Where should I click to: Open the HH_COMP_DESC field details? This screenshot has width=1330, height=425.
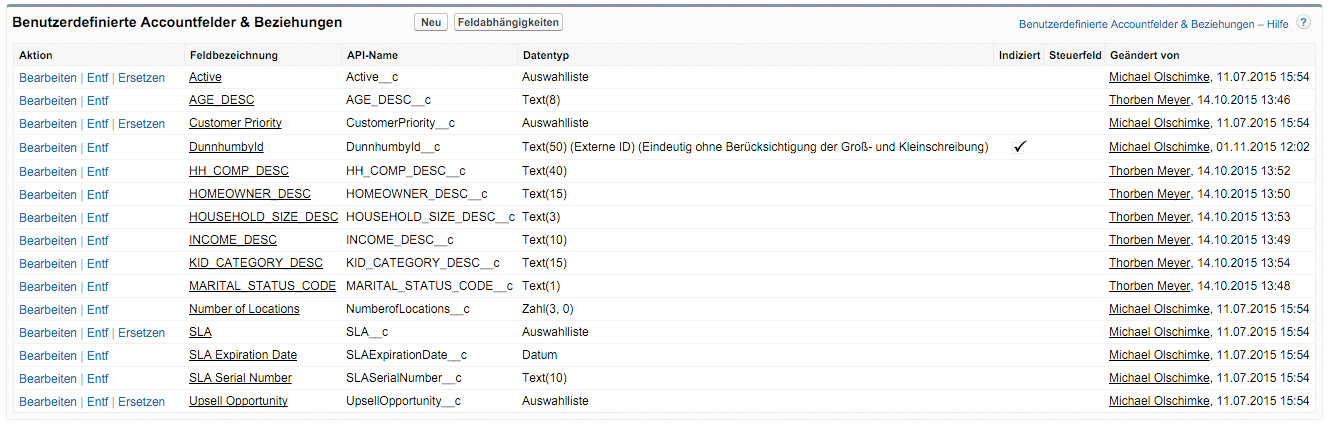(x=238, y=171)
